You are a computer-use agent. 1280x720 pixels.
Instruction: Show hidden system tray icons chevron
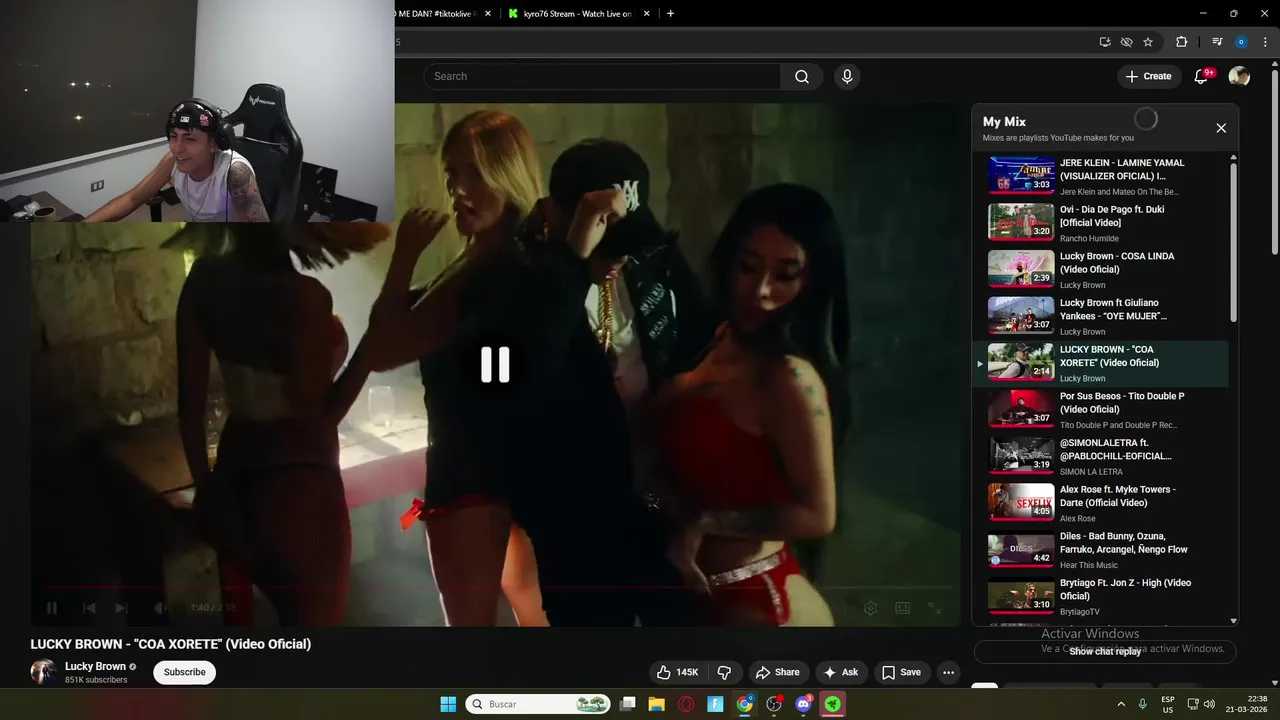pyautogui.click(x=1121, y=704)
